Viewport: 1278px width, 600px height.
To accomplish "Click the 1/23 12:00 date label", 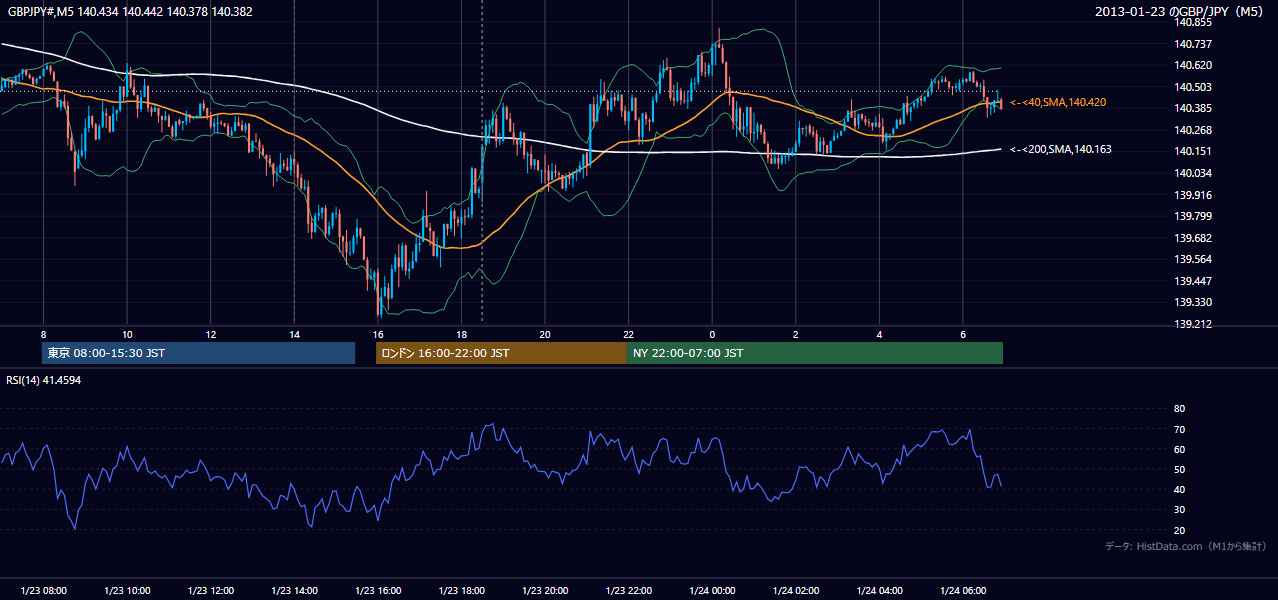I will (211, 591).
